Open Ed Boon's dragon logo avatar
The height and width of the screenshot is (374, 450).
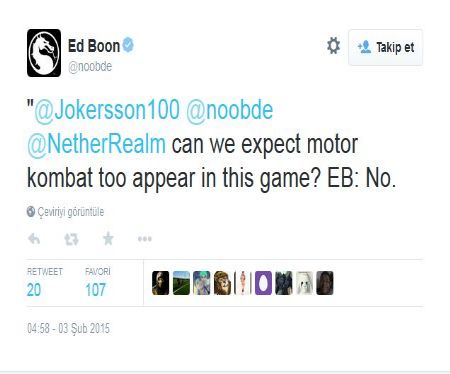tap(44, 53)
